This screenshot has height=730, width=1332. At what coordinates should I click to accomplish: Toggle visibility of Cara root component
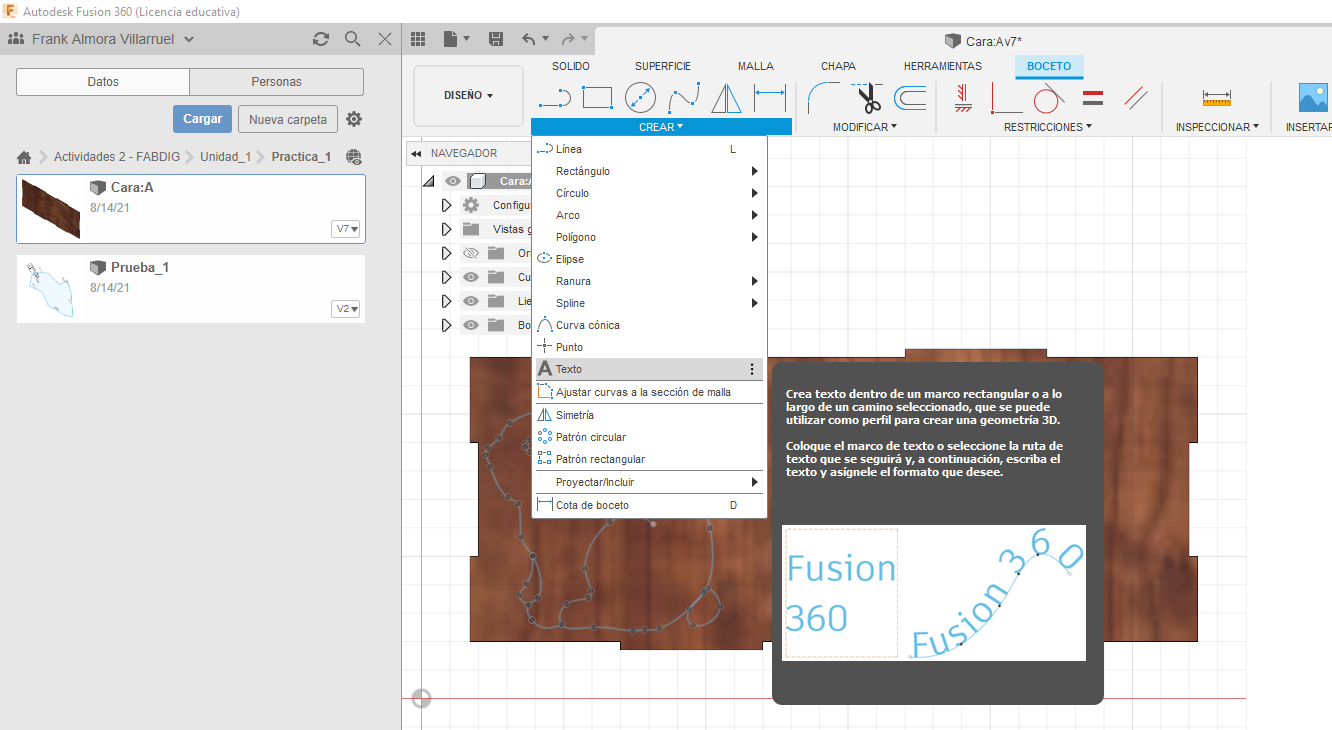coord(453,181)
